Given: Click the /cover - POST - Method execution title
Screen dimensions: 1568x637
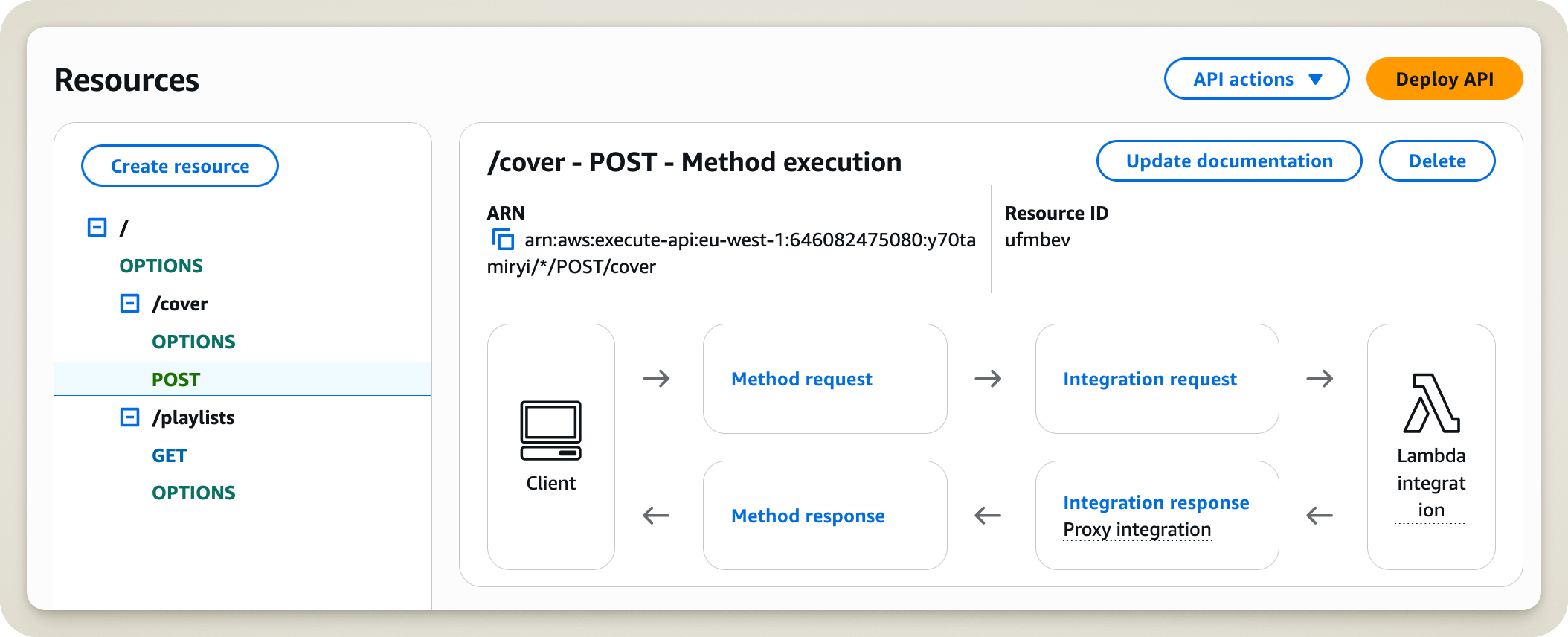Looking at the screenshot, I should [694, 161].
